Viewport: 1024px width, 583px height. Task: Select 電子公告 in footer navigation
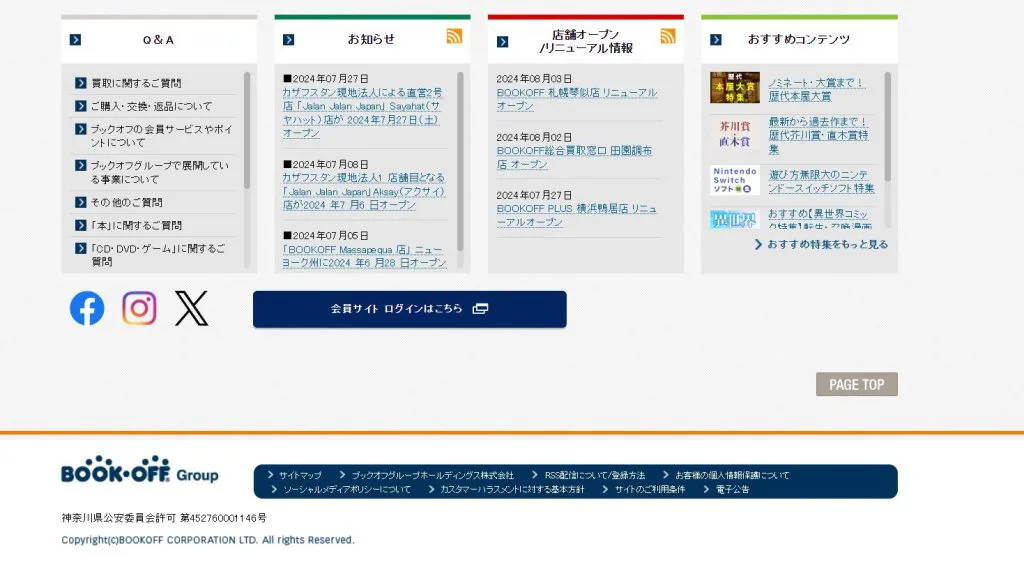coord(732,490)
